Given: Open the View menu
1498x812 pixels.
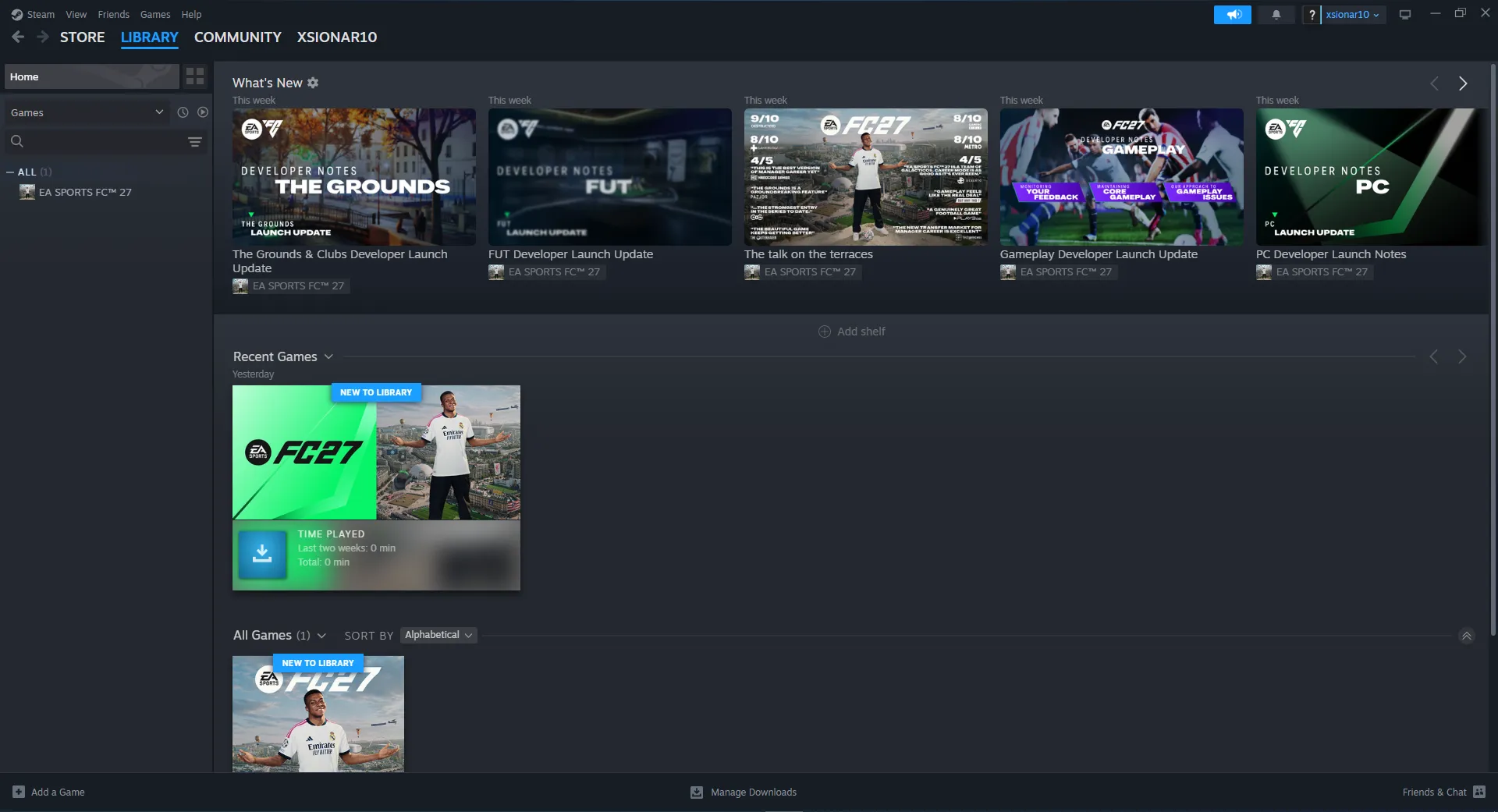Looking at the screenshot, I should click(76, 14).
